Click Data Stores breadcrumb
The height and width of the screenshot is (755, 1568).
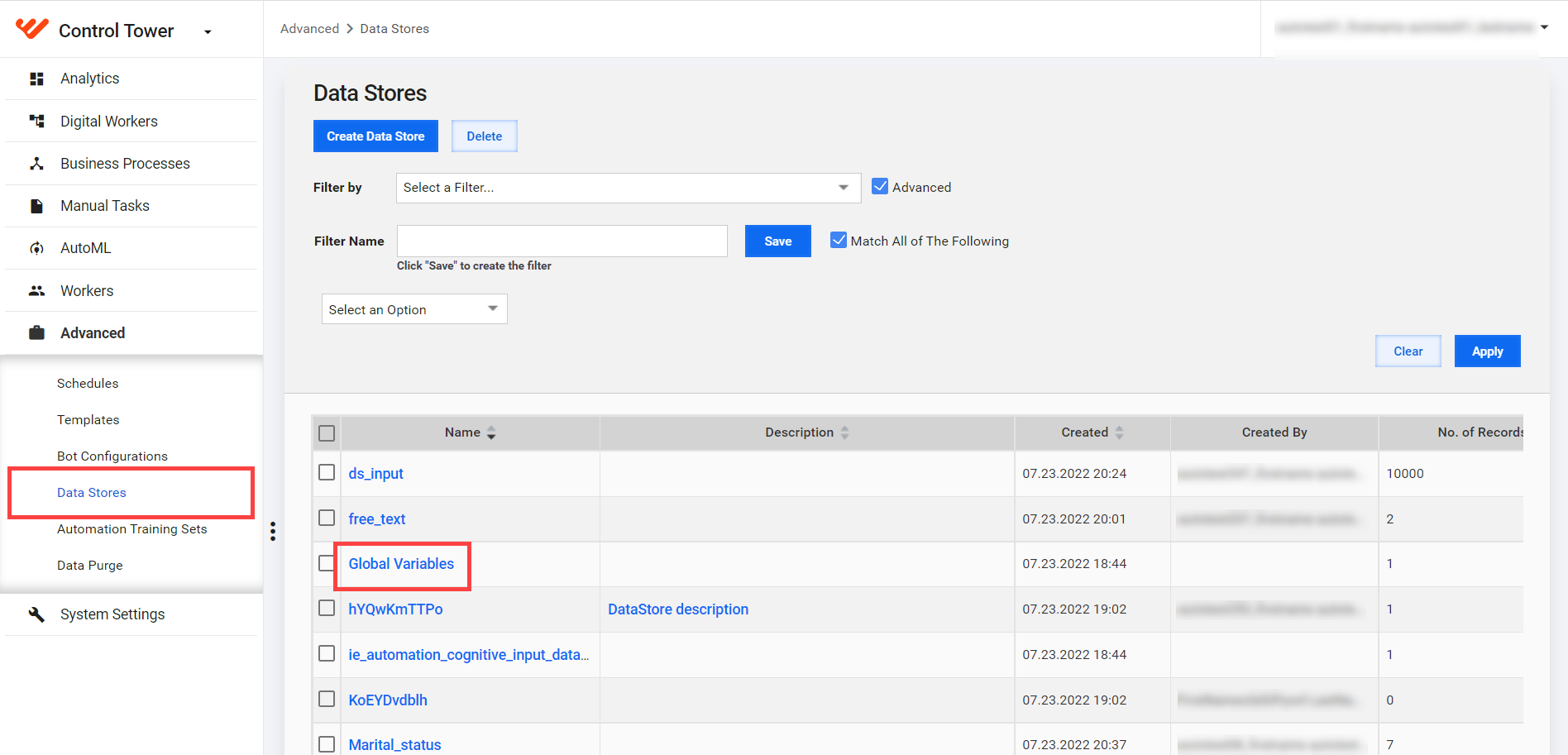(x=394, y=29)
